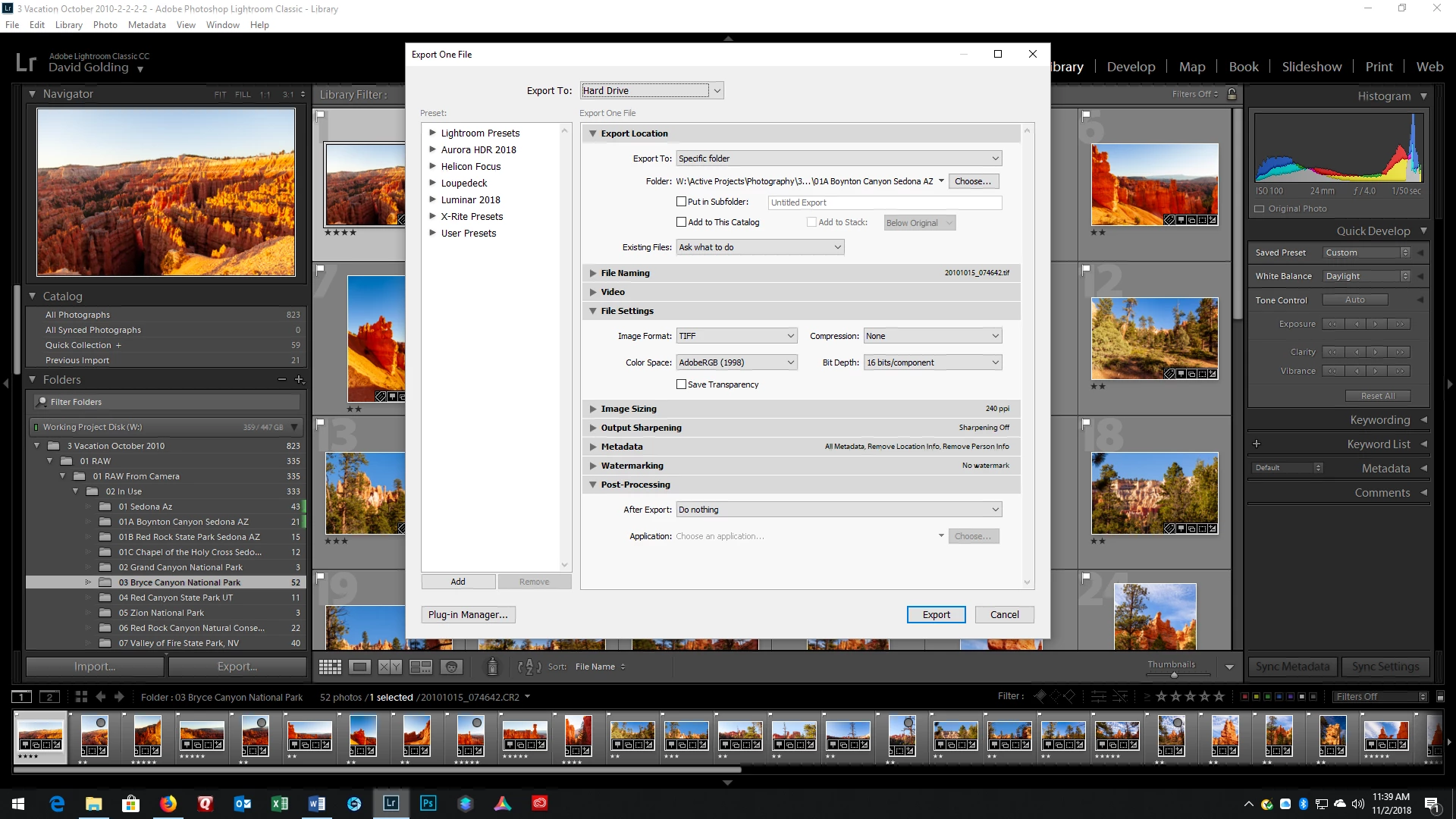This screenshot has height=819, width=1456.
Task: Open the Metadata menu
Action: click(146, 25)
